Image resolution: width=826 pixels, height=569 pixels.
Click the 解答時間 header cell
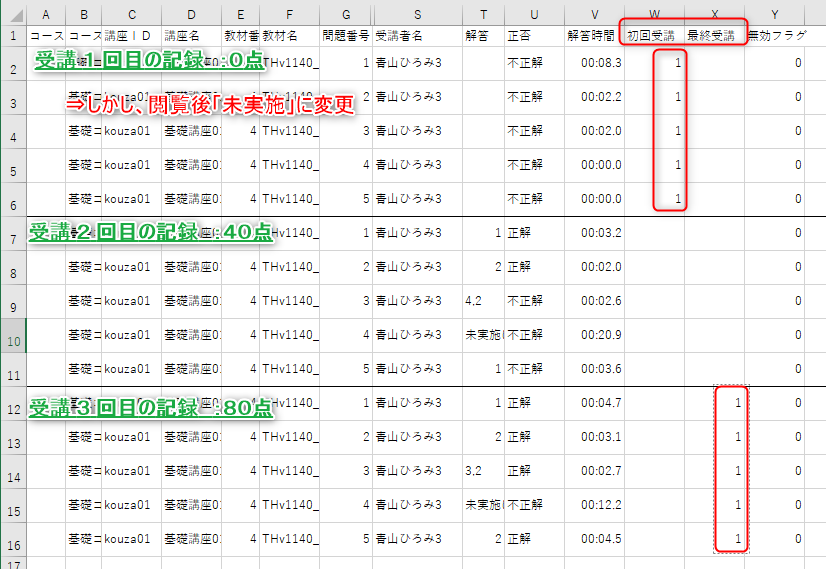(594, 35)
